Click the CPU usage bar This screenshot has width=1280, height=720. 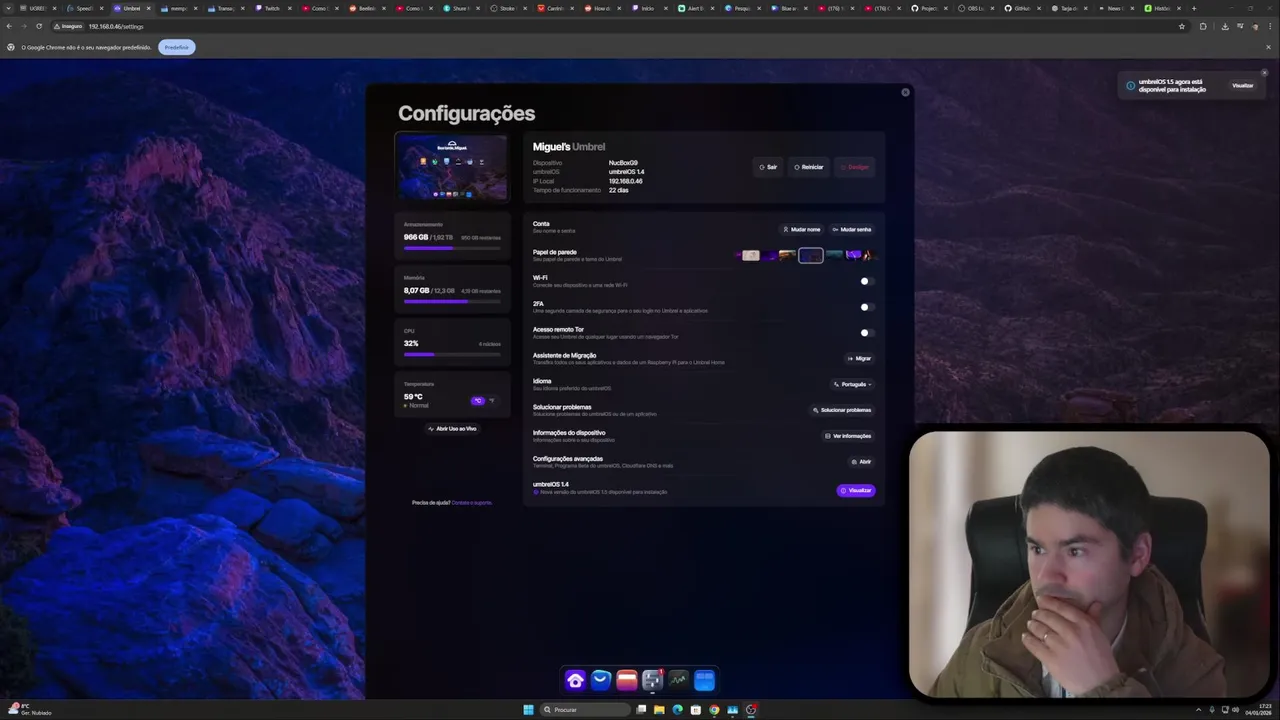coord(452,353)
